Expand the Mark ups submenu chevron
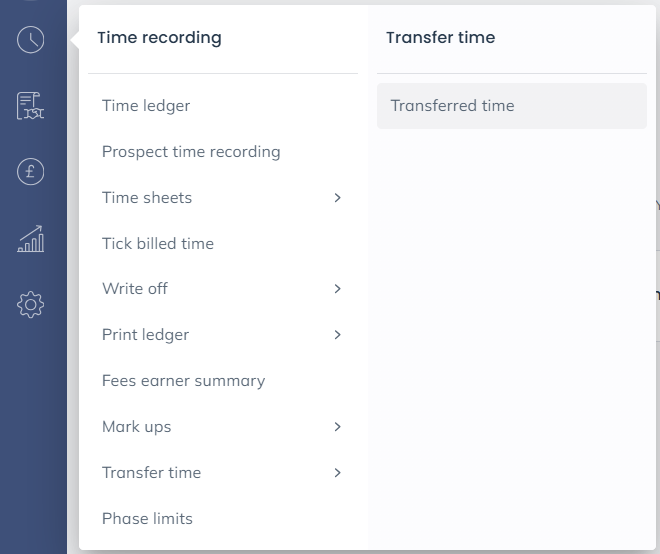The width and height of the screenshot is (660, 554). (338, 427)
